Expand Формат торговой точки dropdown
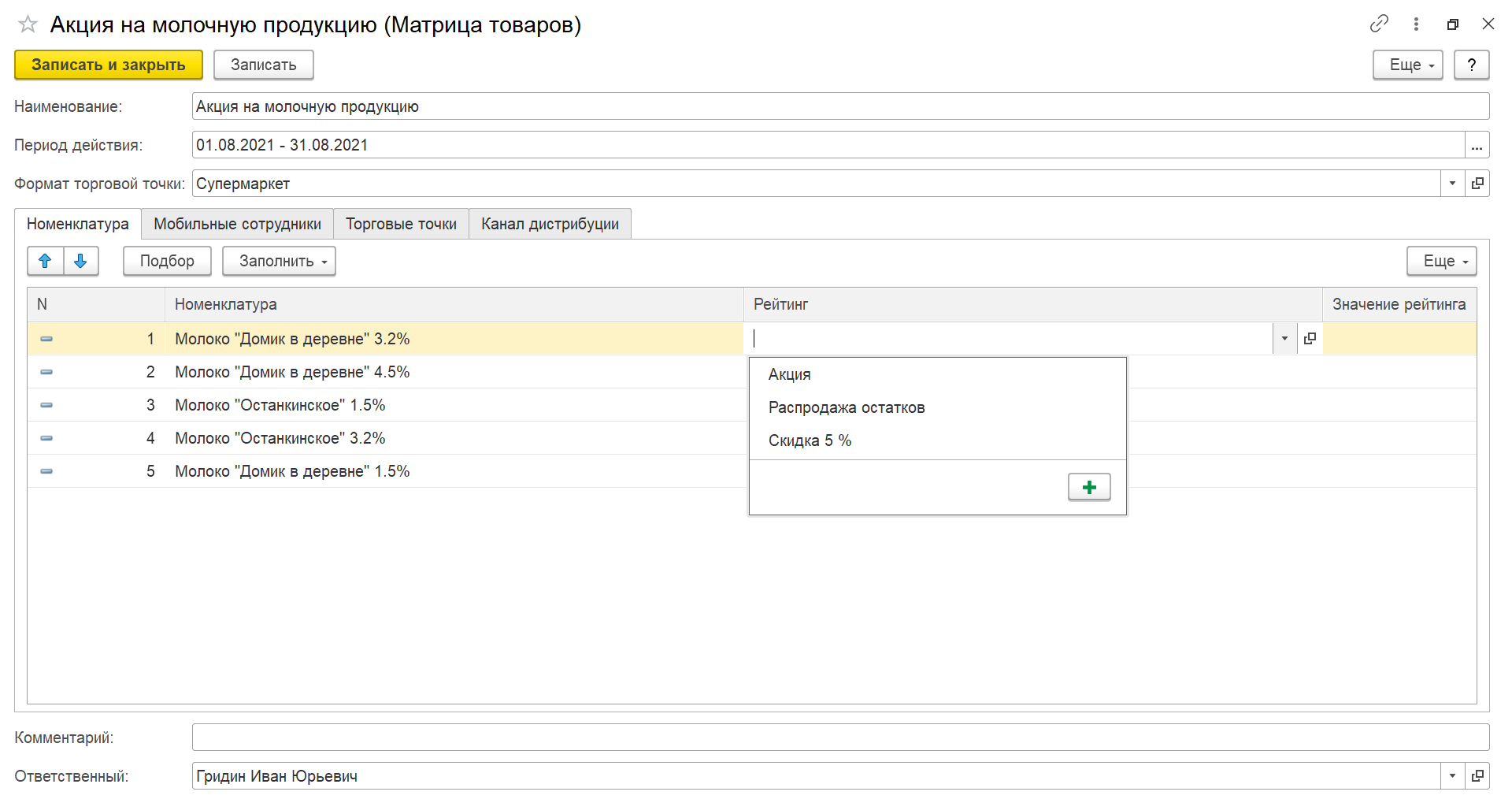Viewport: 1512px width, 799px height. [1453, 184]
